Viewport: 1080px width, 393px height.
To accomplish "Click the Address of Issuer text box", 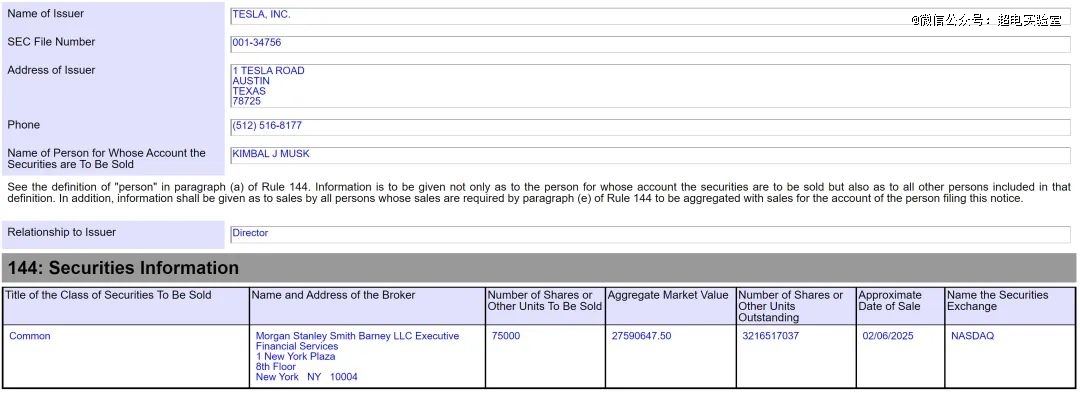I will [x=650, y=86].
